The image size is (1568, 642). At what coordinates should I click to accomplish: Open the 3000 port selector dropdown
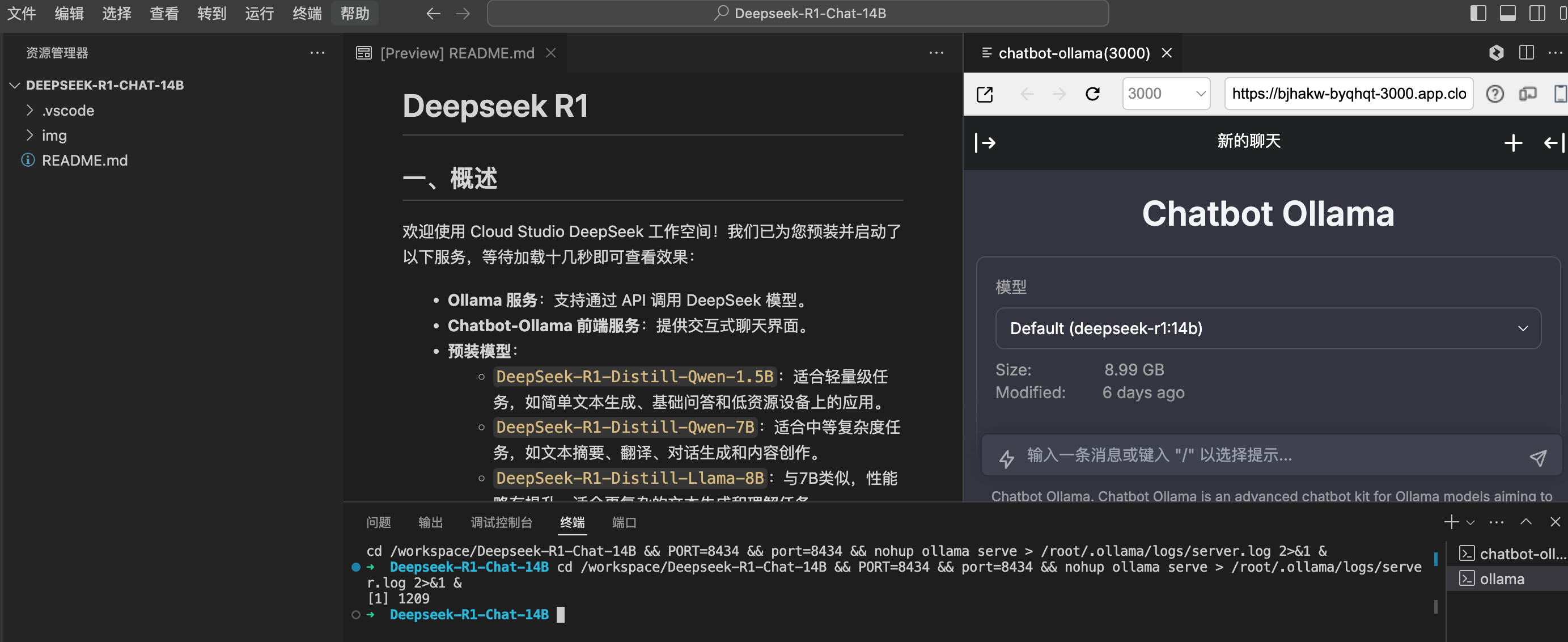click(1166, 94)
